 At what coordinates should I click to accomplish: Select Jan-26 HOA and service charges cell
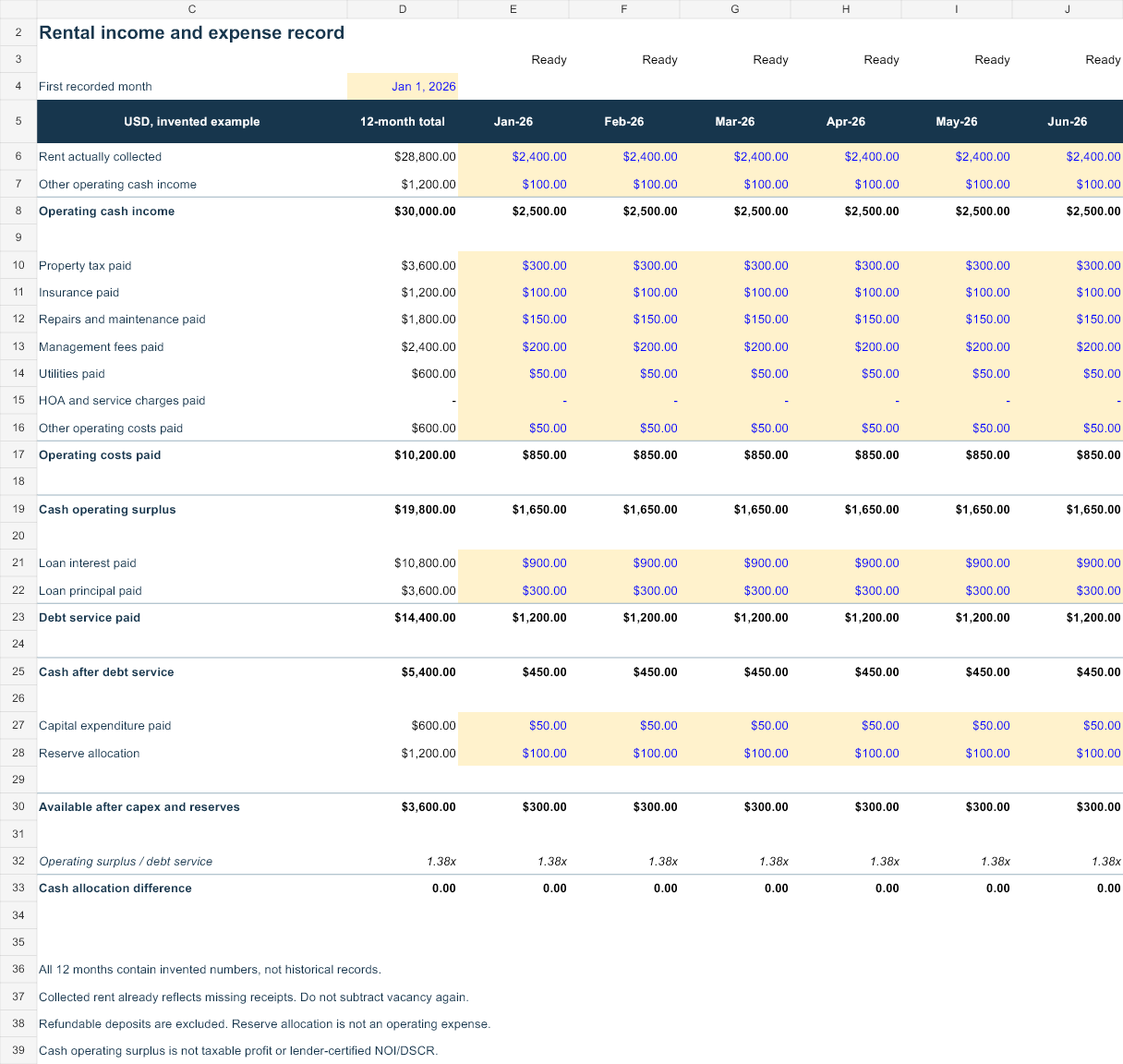pyautogui.click(x=513, y=401)
